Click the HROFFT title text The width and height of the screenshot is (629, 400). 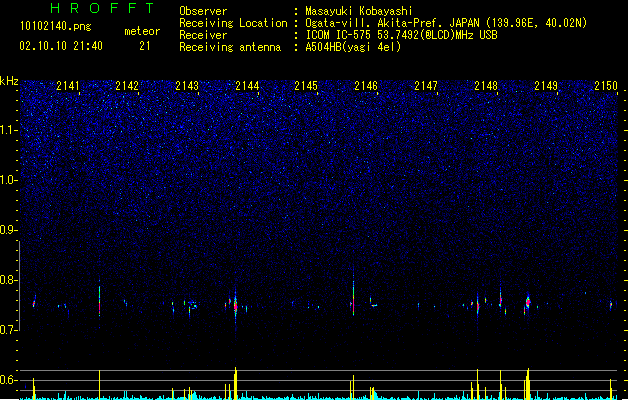click(x=102, y=8)
